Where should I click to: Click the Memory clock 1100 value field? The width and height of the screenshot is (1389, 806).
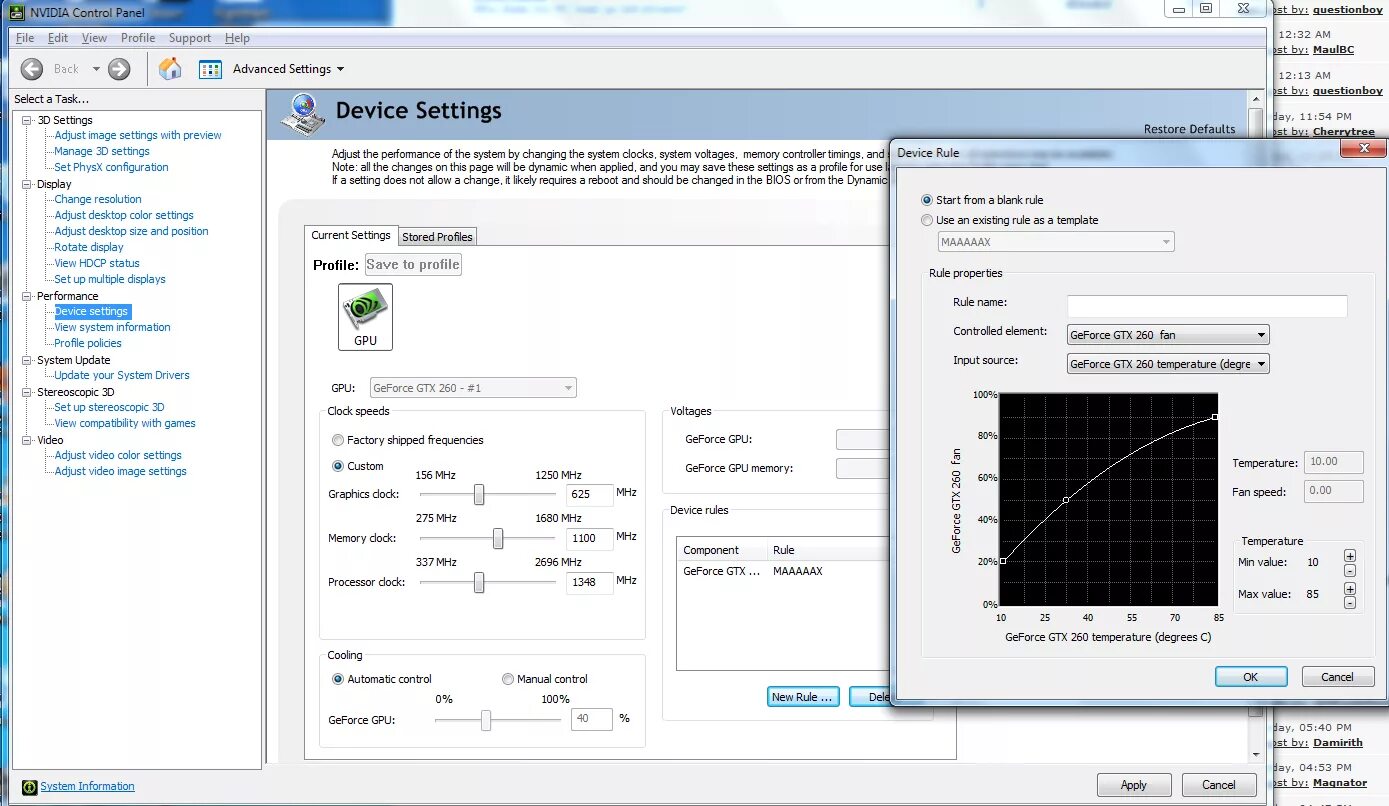pyautogui.click(x=589, y=538)
